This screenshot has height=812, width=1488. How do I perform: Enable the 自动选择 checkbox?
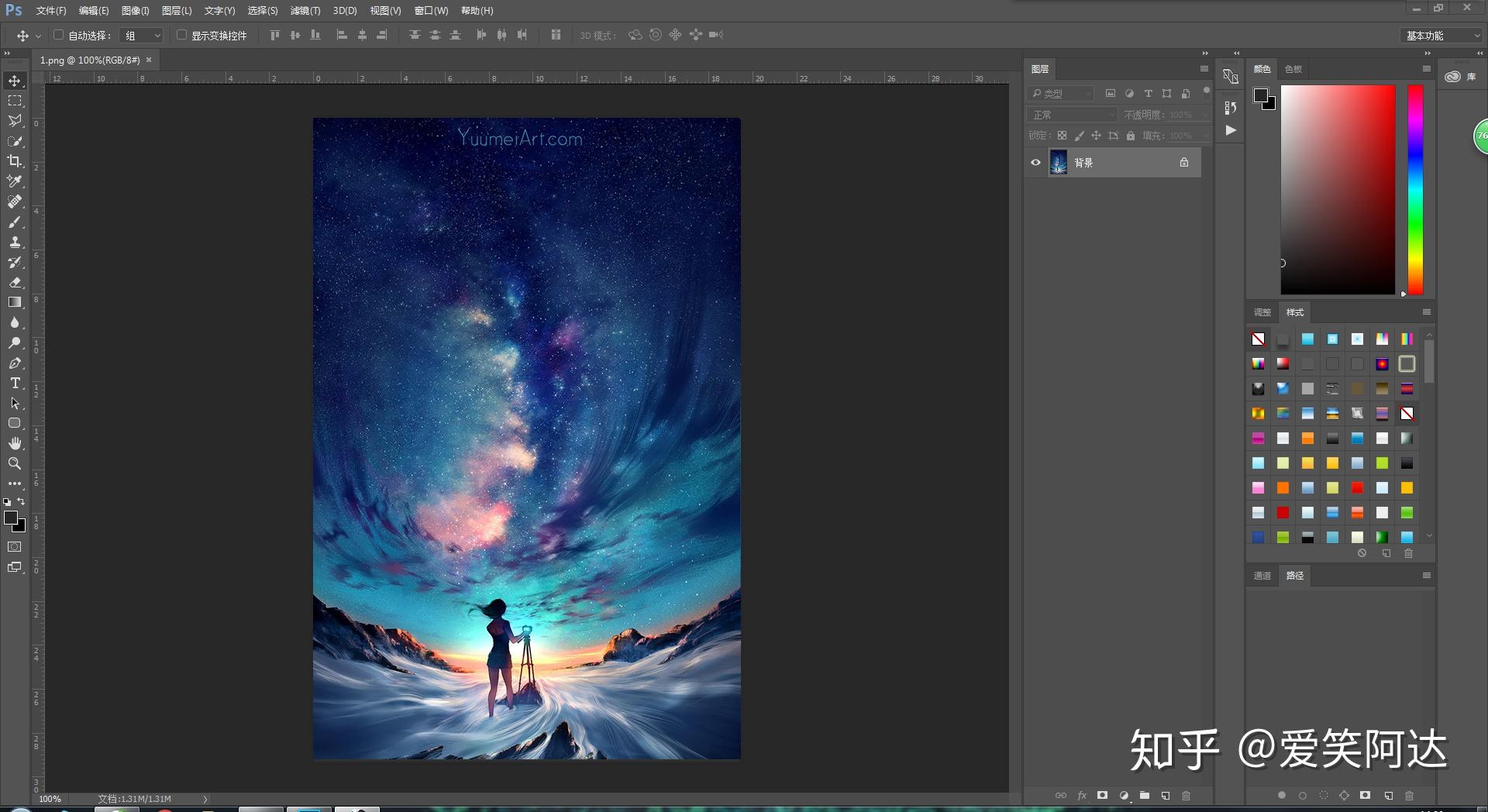58,35
